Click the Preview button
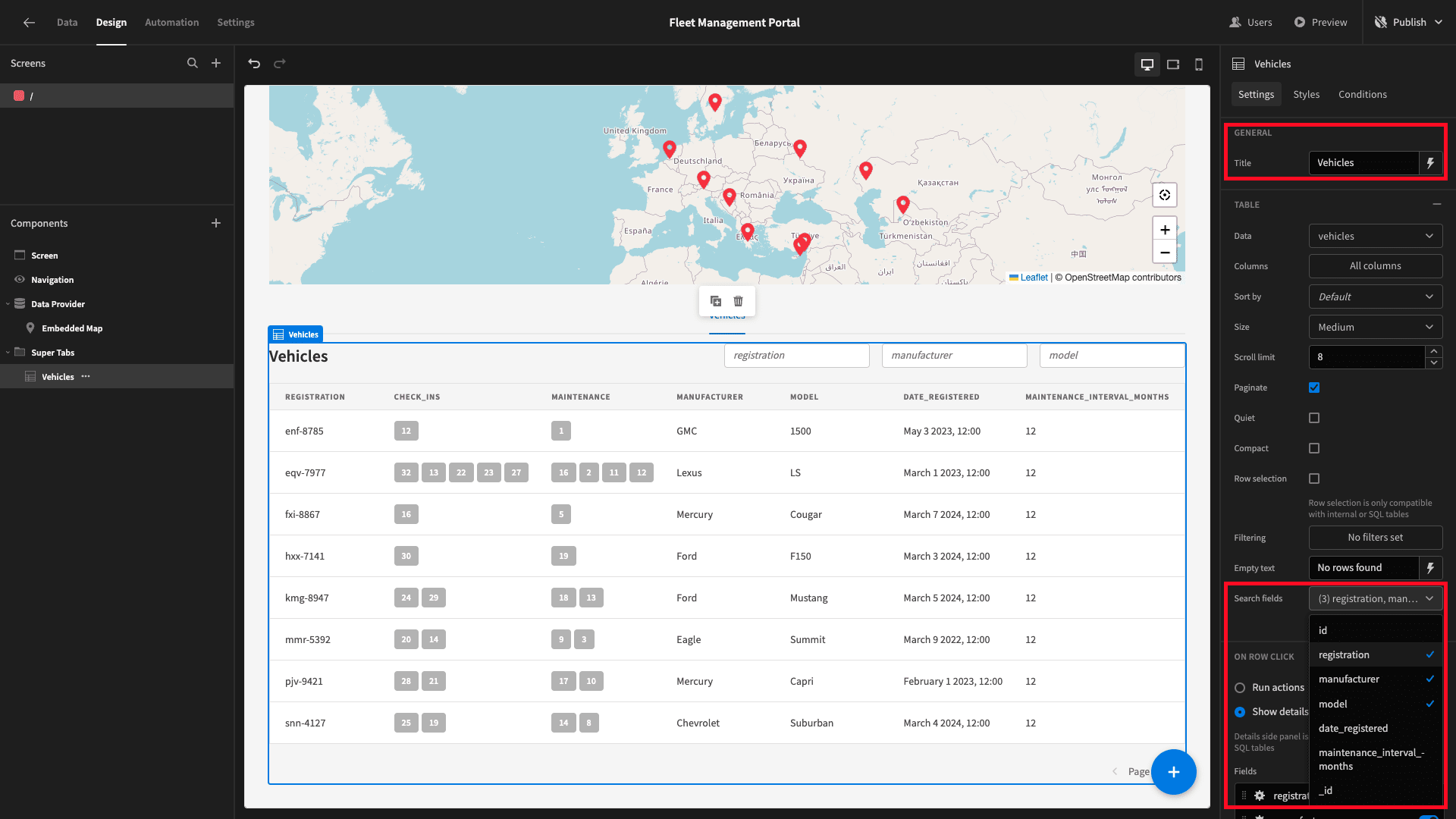The height and width of the screenshot is (819, 1456). (1320, 22)
